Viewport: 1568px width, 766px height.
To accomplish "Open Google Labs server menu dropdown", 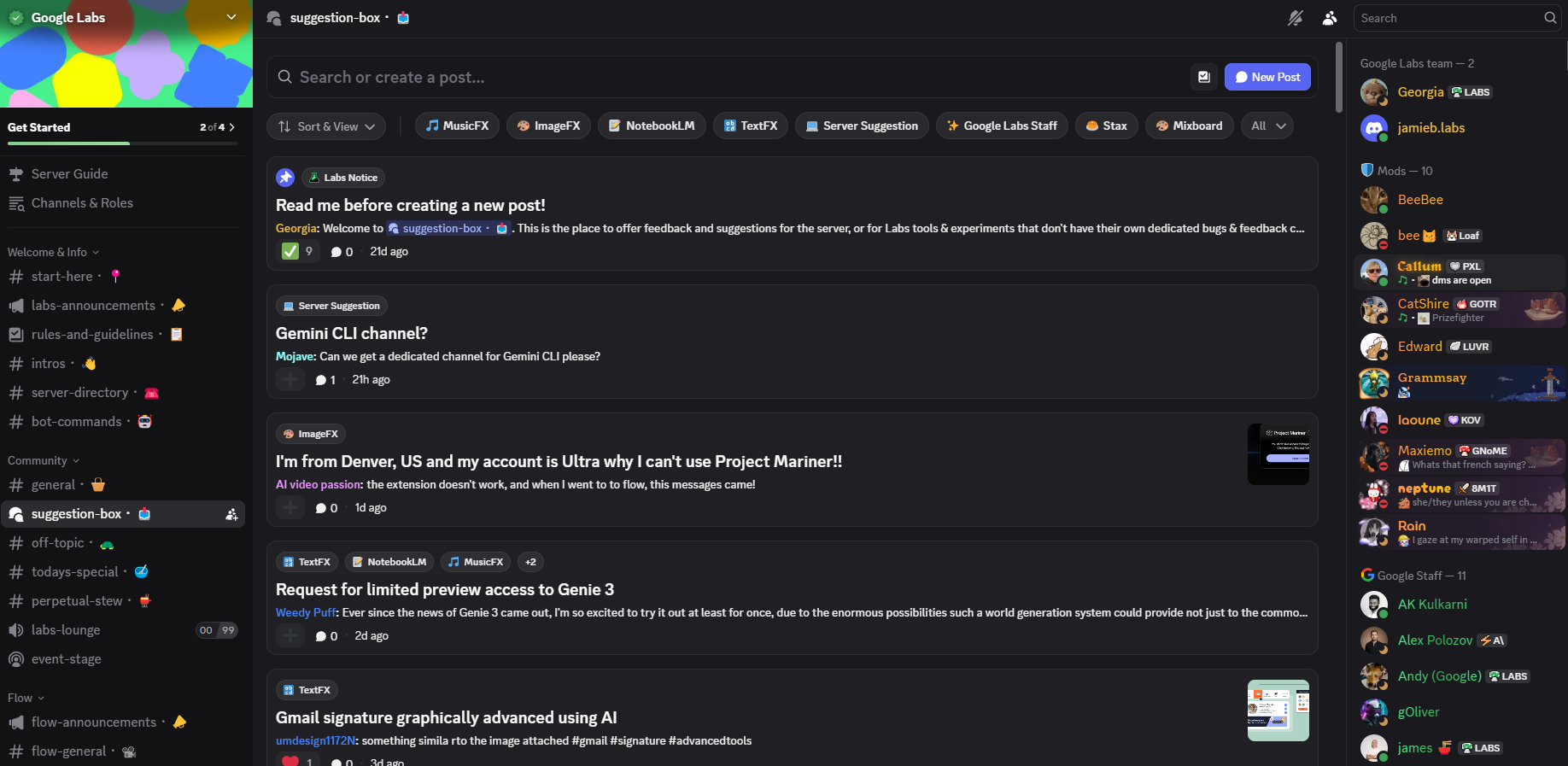I will pos(231,17).
